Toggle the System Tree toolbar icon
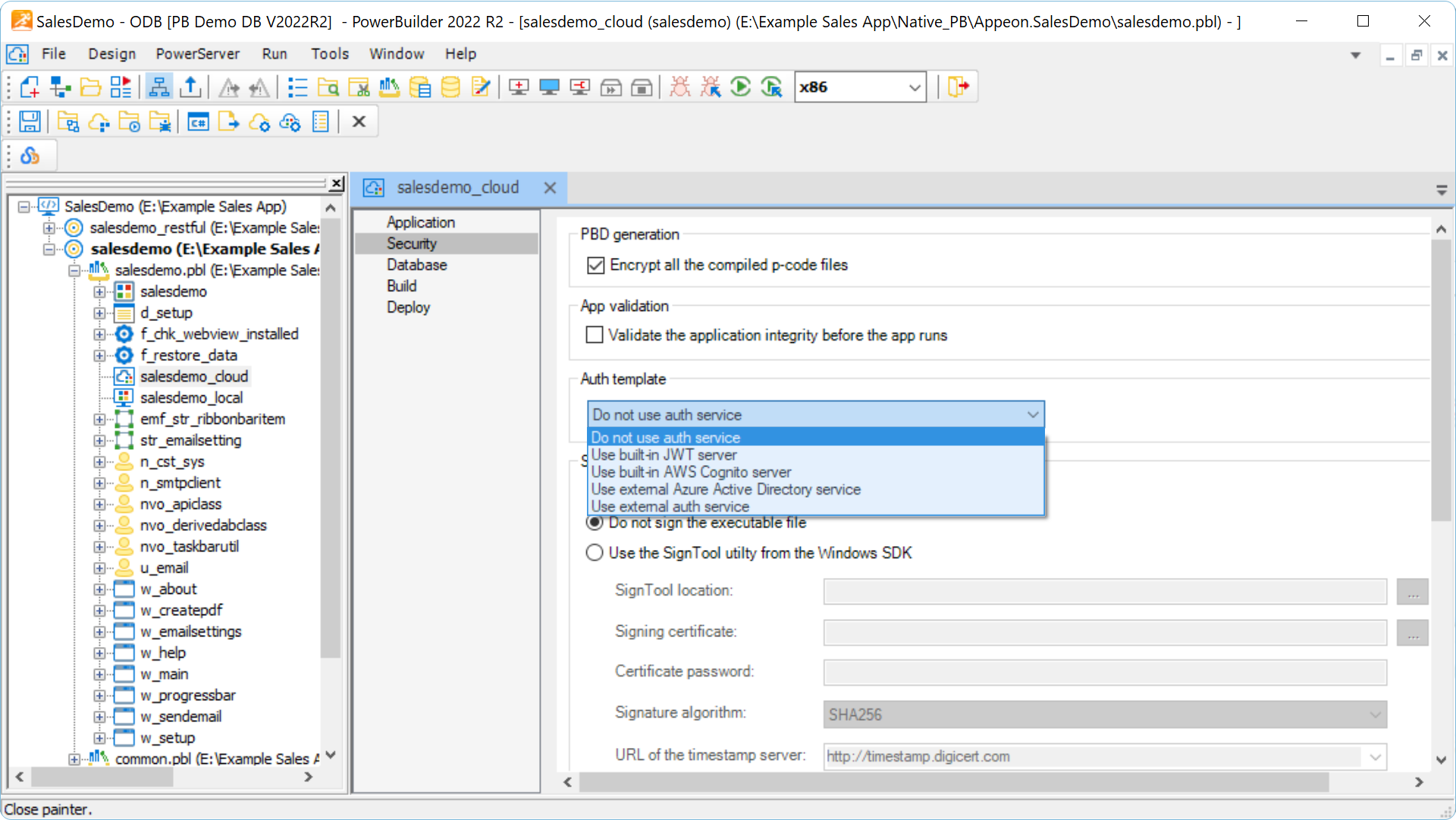Screen dimensions: 1456x820 (158, 87)
